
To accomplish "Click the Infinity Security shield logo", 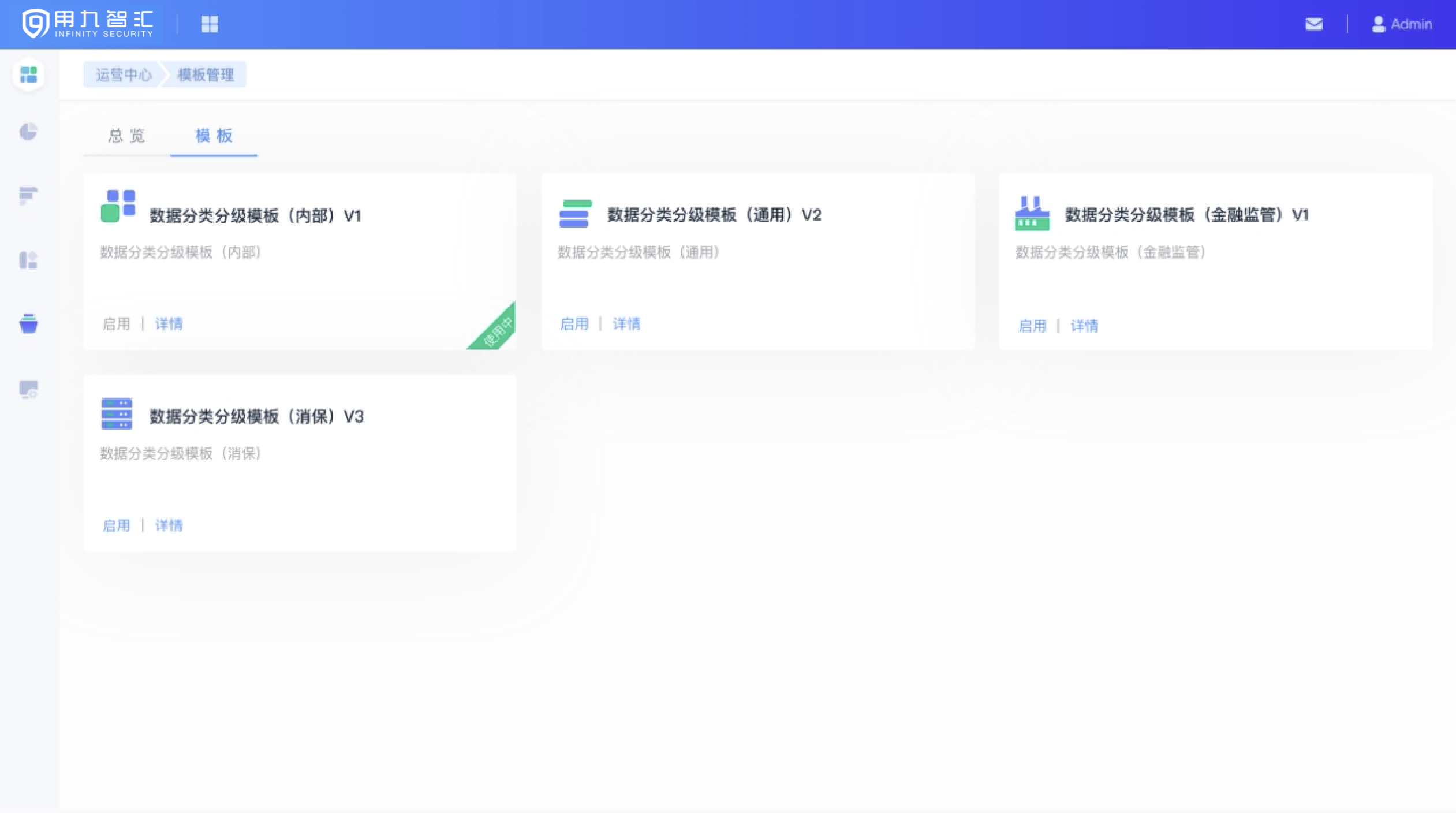I will point(36,24).
